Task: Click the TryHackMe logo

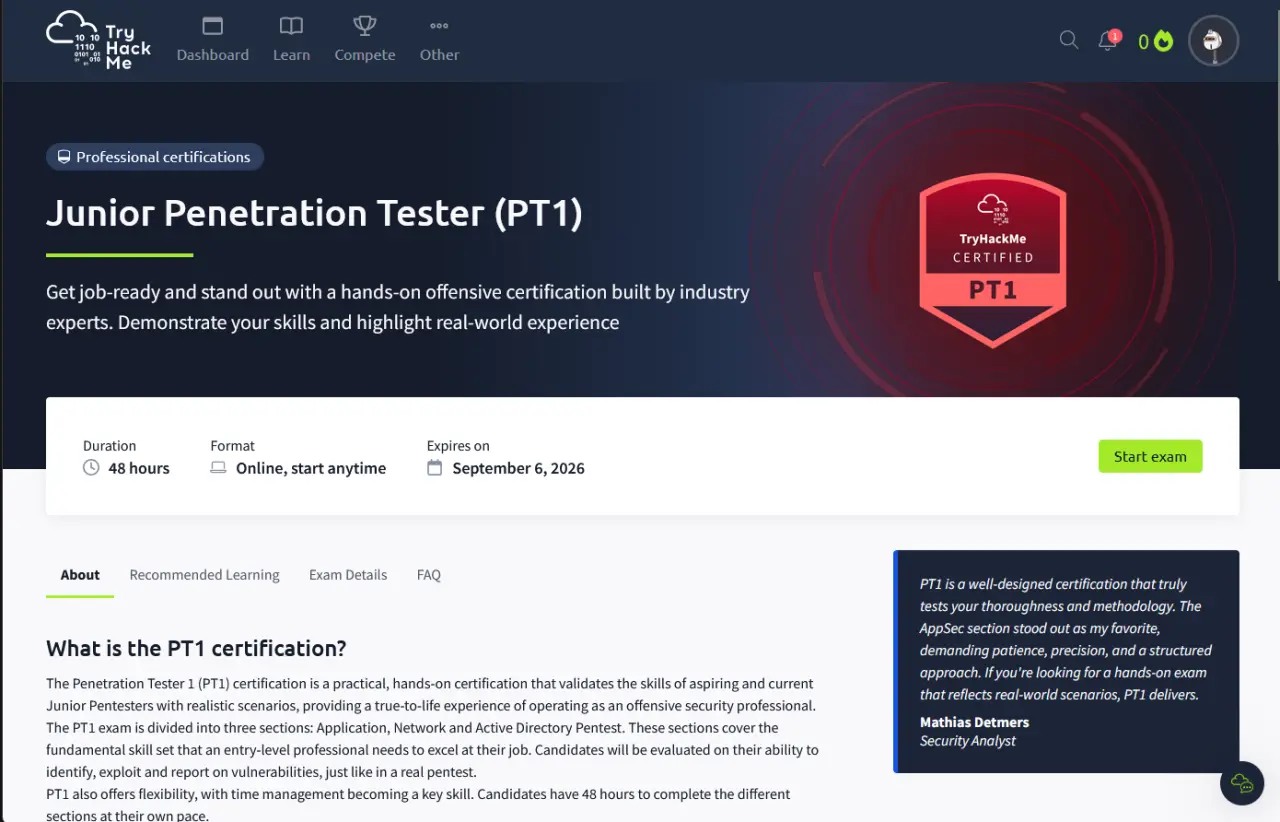Action: (99, 40)
